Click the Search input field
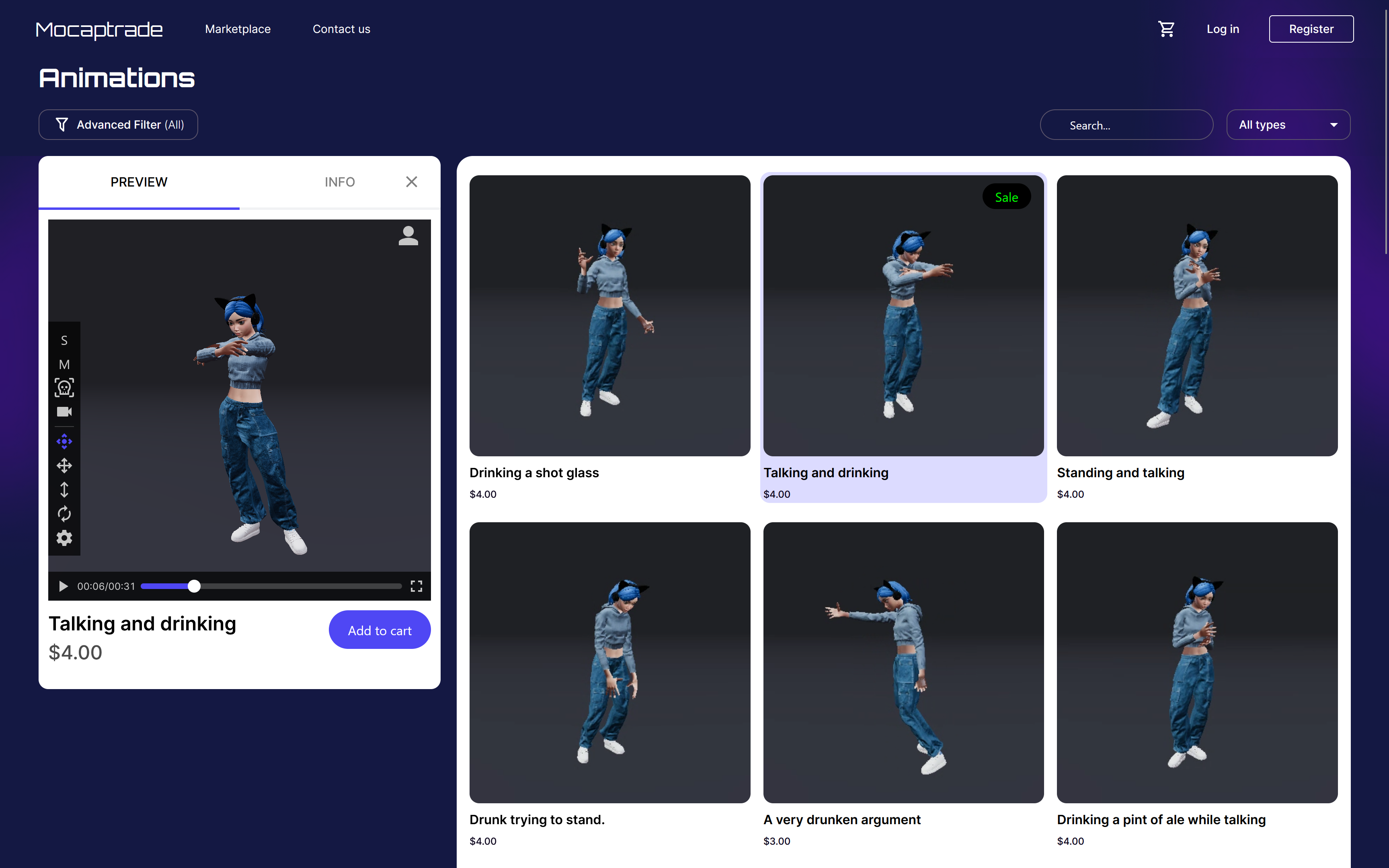The height and width of the screenshot is (868, 1389). tap(1126, 125)
